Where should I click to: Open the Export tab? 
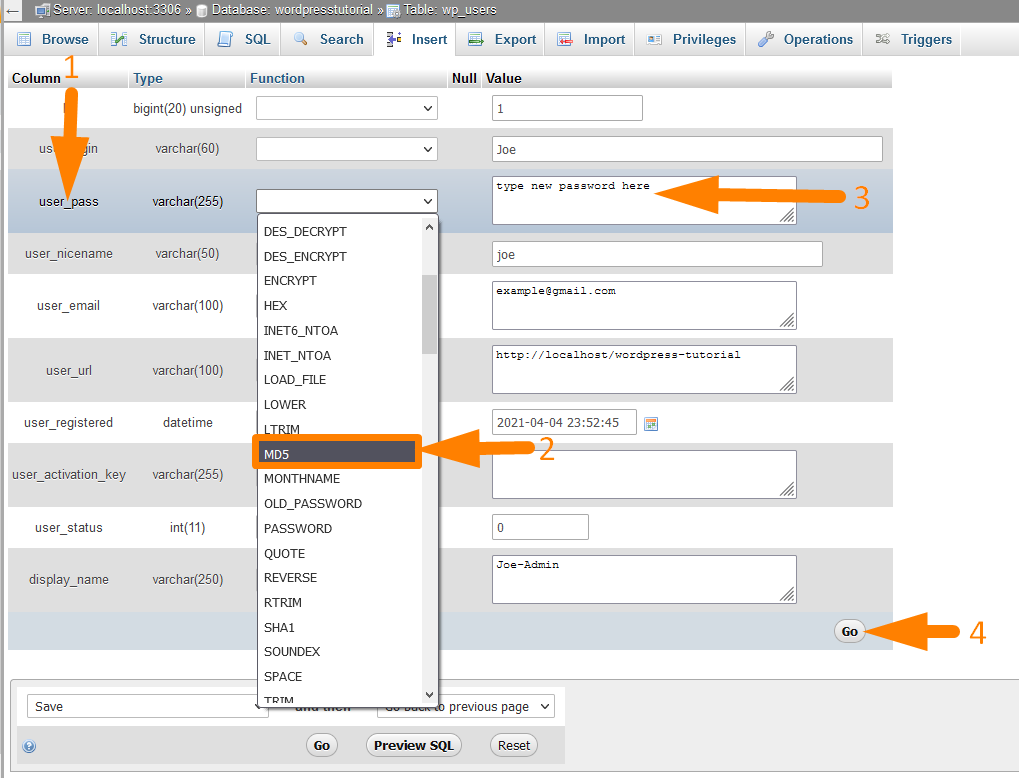coord(502,39)
